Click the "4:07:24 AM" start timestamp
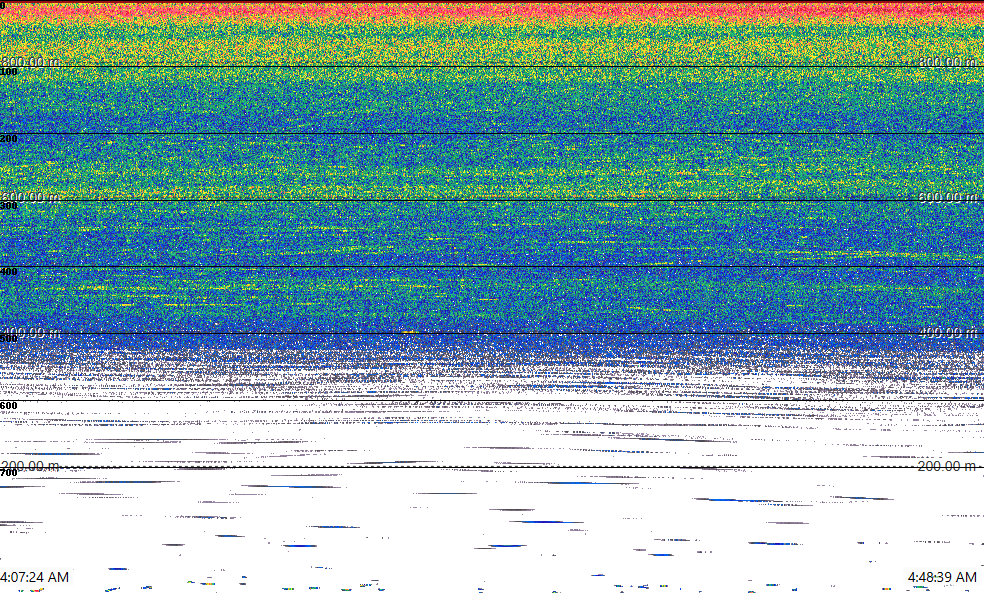 [35, 577]
